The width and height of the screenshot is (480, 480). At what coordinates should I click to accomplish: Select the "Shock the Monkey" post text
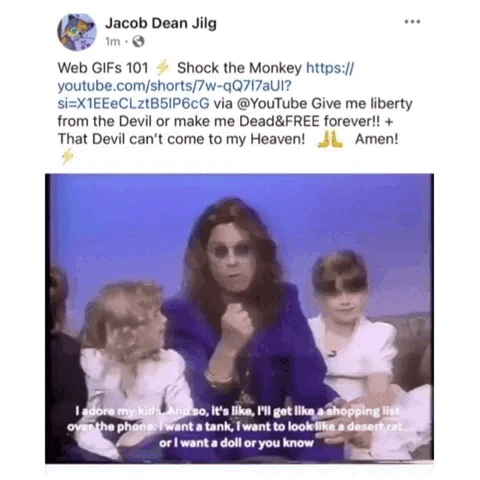pyautogui.click(x=239, y=68)
